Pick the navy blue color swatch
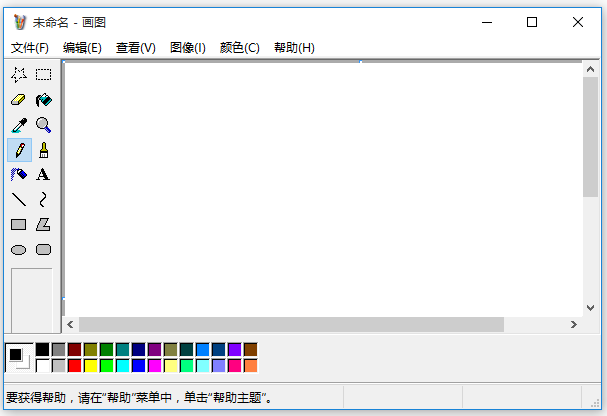Screen dimensions: 607x416 (139, 349)
